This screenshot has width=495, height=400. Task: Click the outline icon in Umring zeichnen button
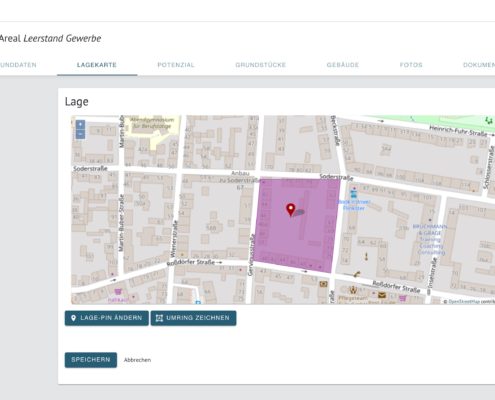159,318
